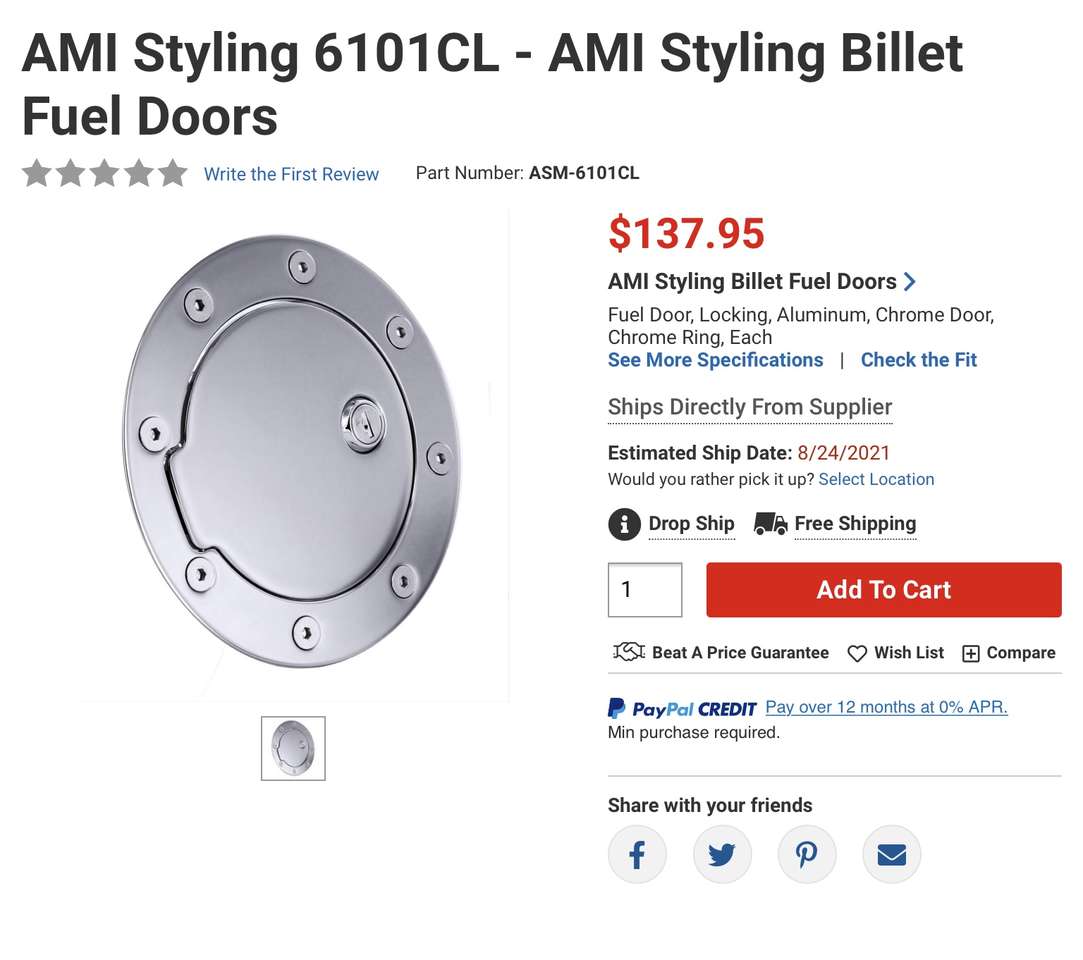
Task: Click the Wish List heart icon
Action: click(x=857, y=654)
